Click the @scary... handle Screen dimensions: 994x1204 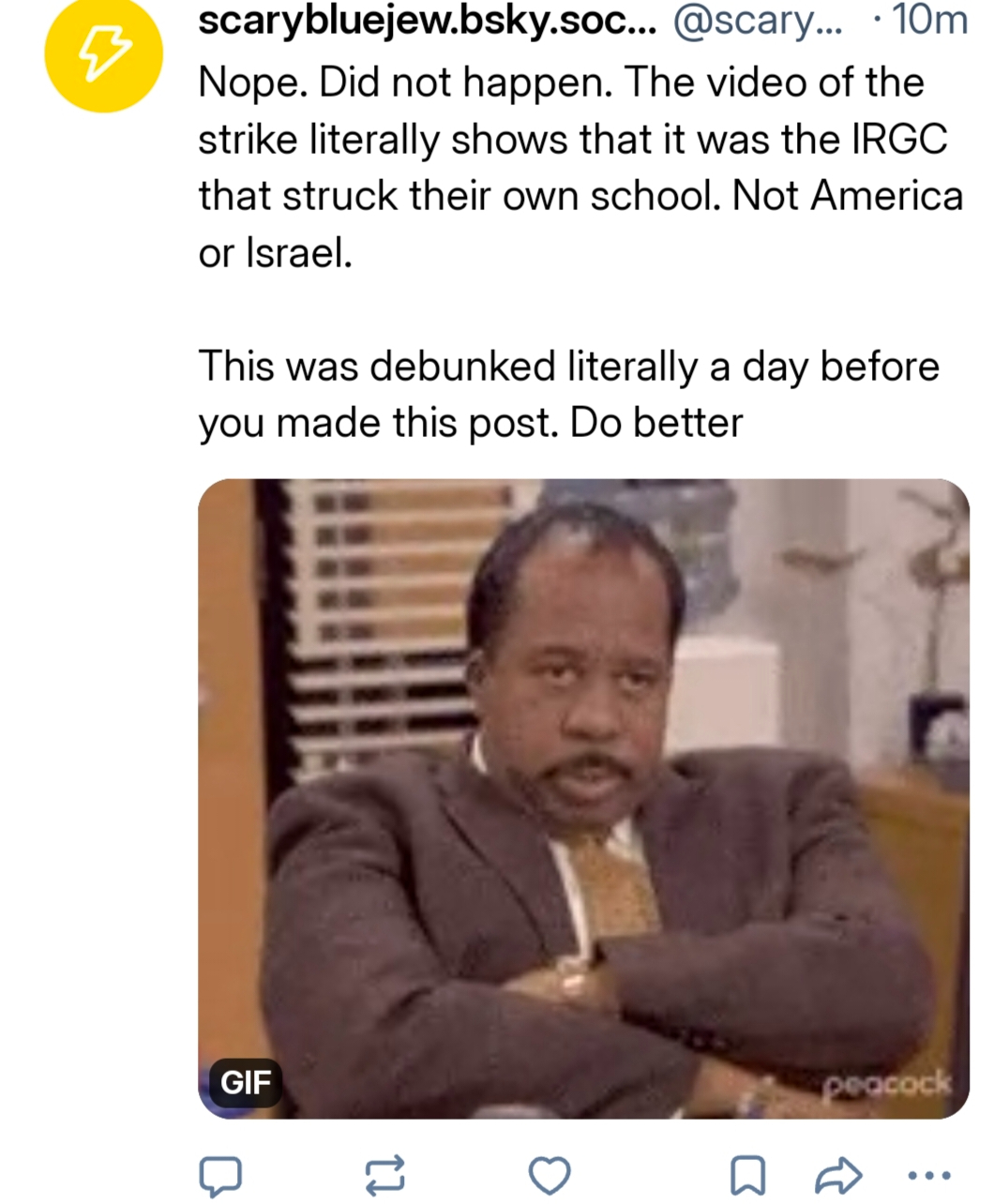(x=758, y=23)
